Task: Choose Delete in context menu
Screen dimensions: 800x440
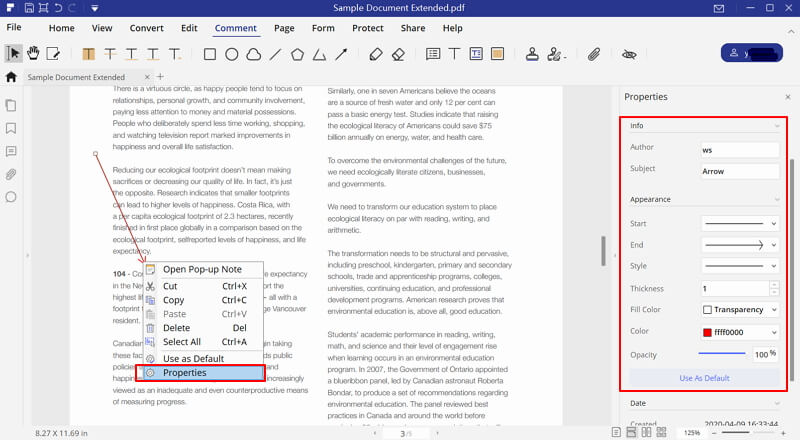Action: (204, 328)
